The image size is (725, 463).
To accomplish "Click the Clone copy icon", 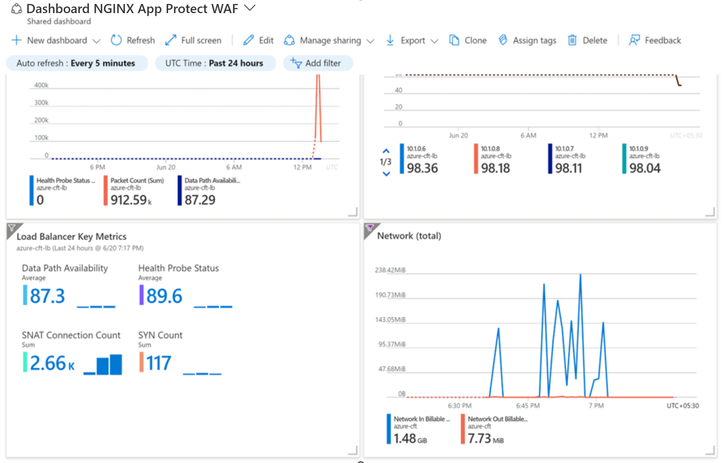I will pyautogui.click(x=454, y=40).
